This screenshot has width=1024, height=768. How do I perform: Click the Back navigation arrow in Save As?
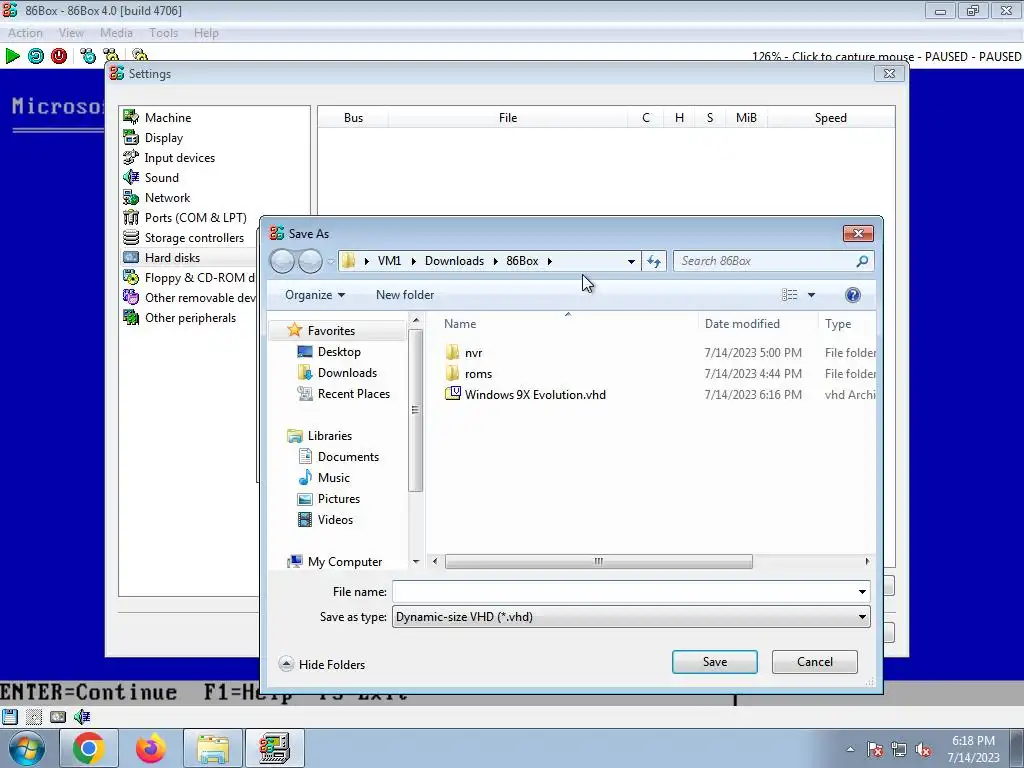tap(282, 261)
